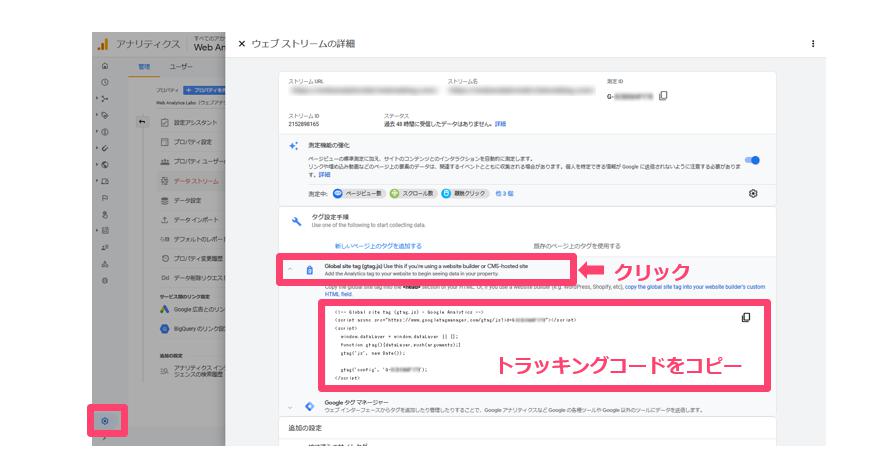Copy the measurement ID
This screenshot has height=461, width=885.
click(x=663, y=96)
